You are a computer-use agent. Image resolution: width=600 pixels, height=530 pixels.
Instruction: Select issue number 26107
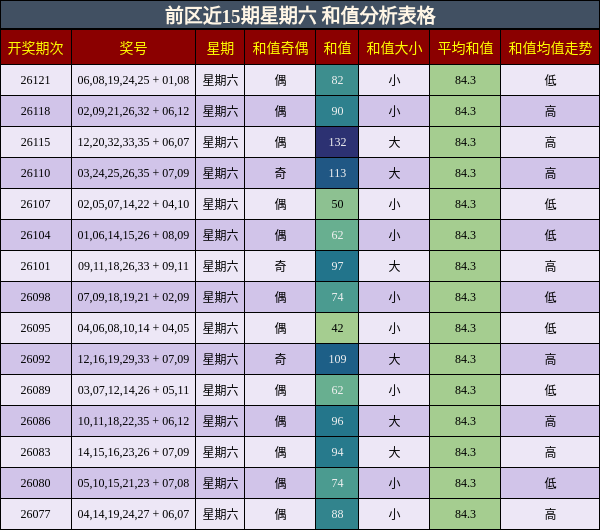click(x=36, y=204)
